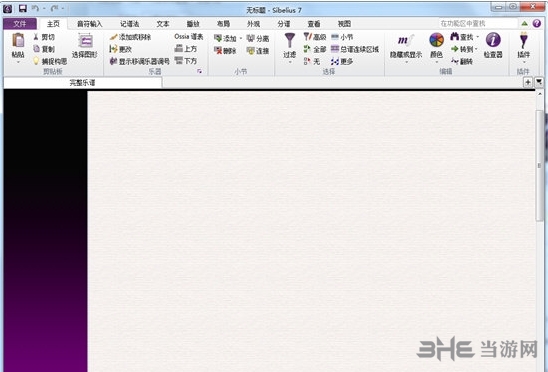
Task: Switch to the View (视图) tab
Action: coord(344,24)
